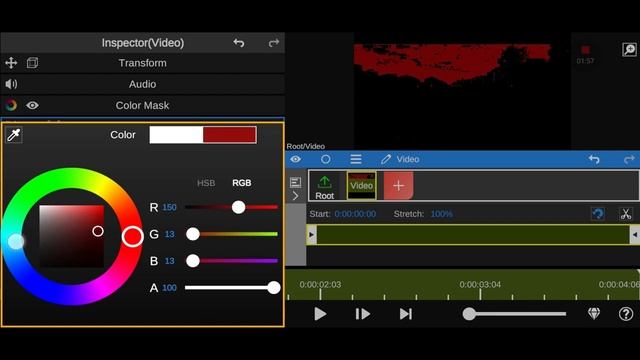Screen dimensions: 640x360
Task: Select the white half of the color swatch
Action: point(176,135)
